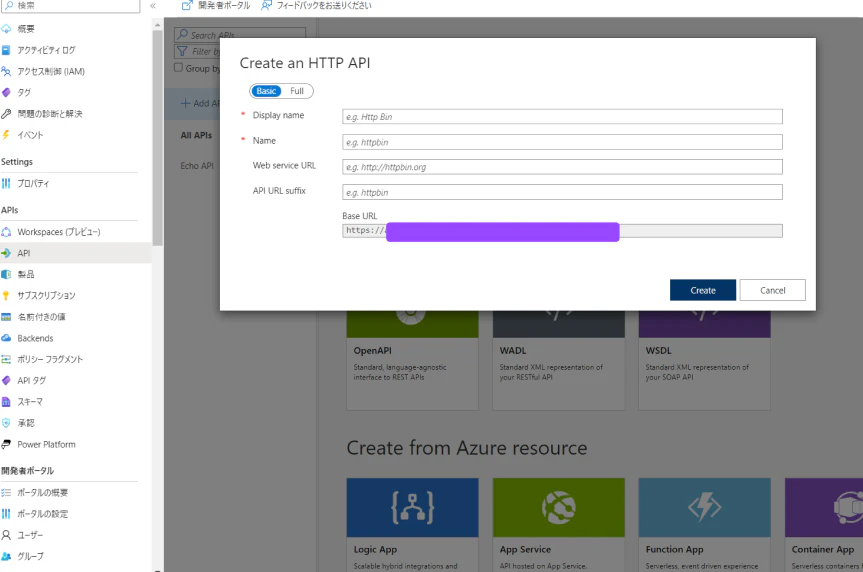
Task: Click the Search APIs box
Action: 239,35
